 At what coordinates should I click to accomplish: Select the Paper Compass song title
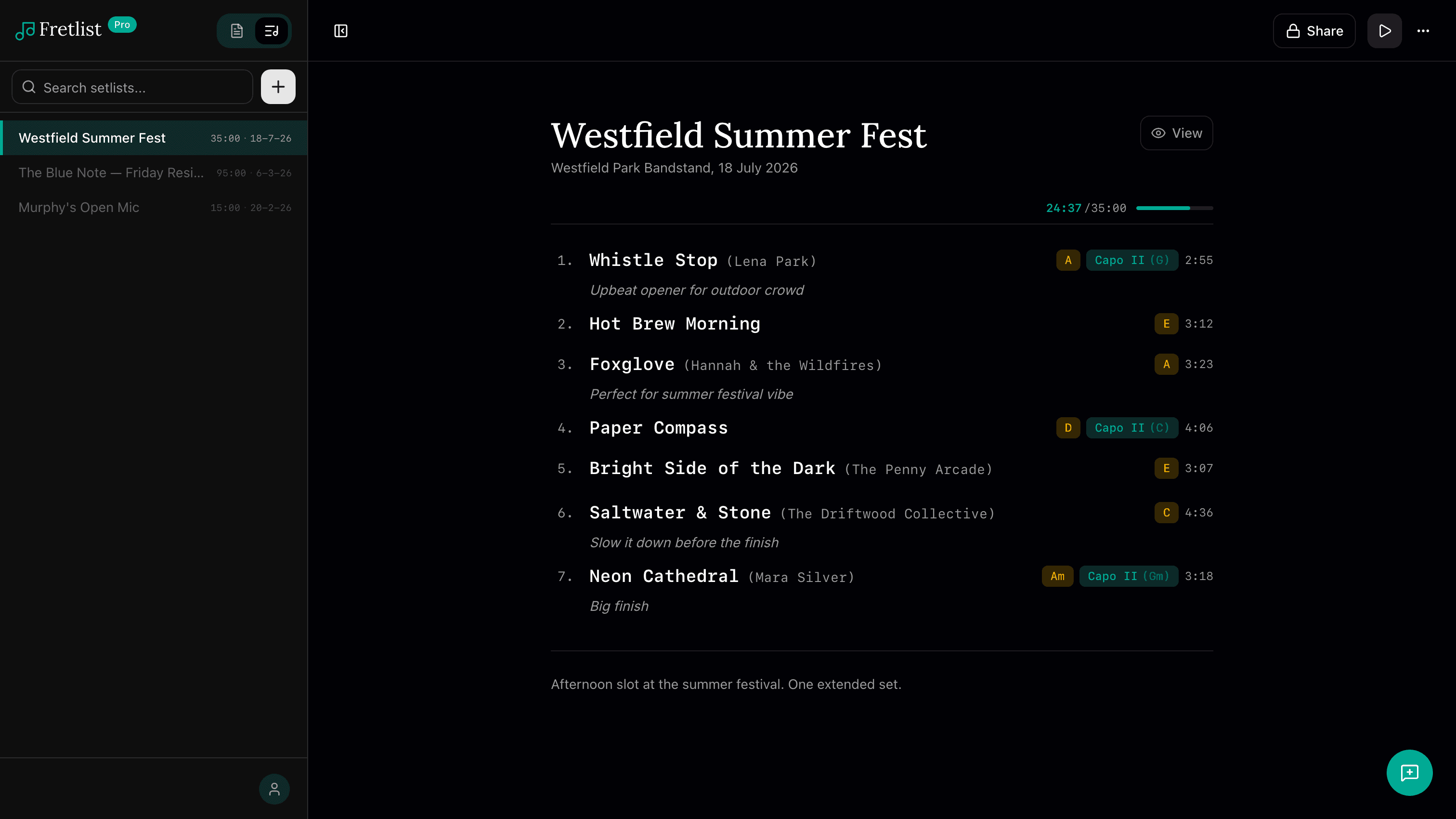point(658,428)
